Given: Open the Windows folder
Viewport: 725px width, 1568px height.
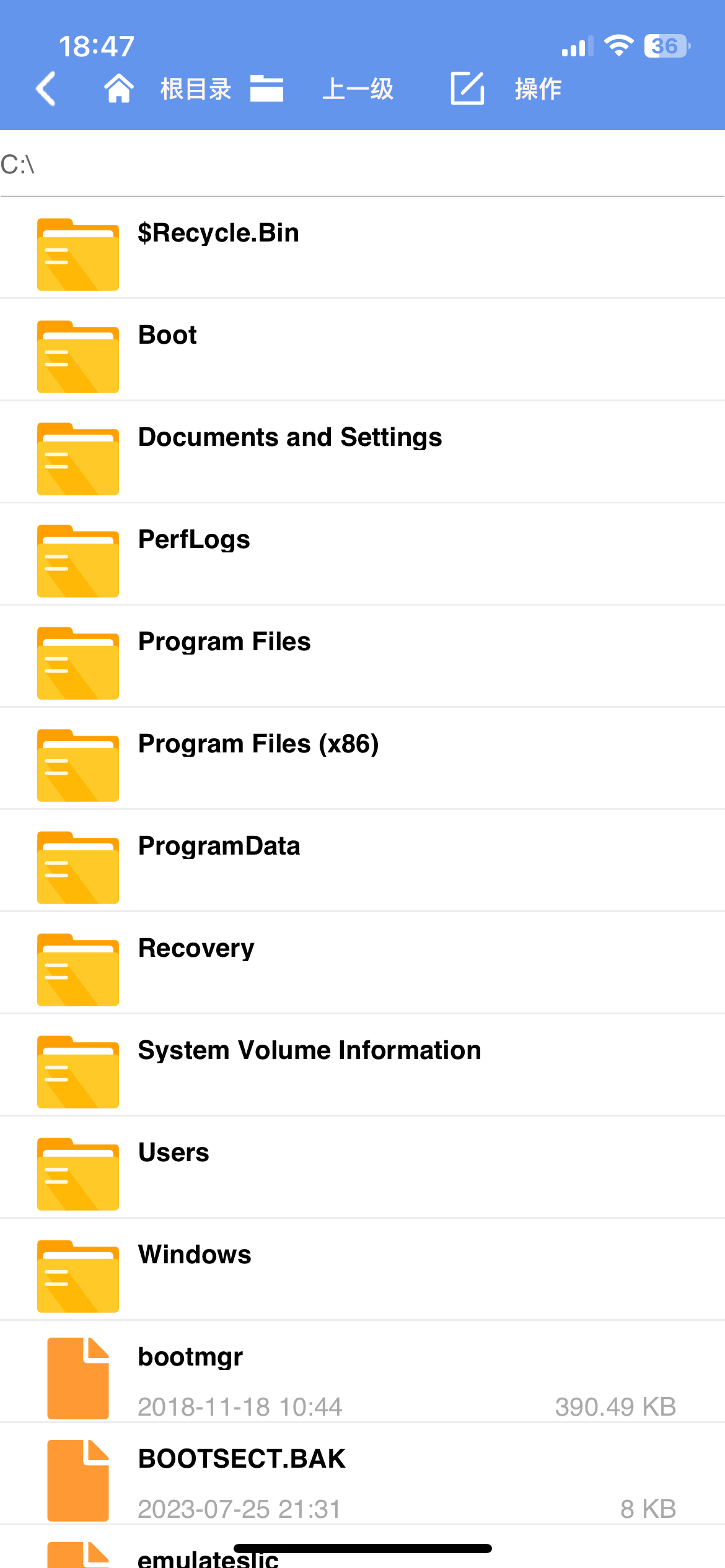Looking at the screenshot, I should [x=195, y=1255].
